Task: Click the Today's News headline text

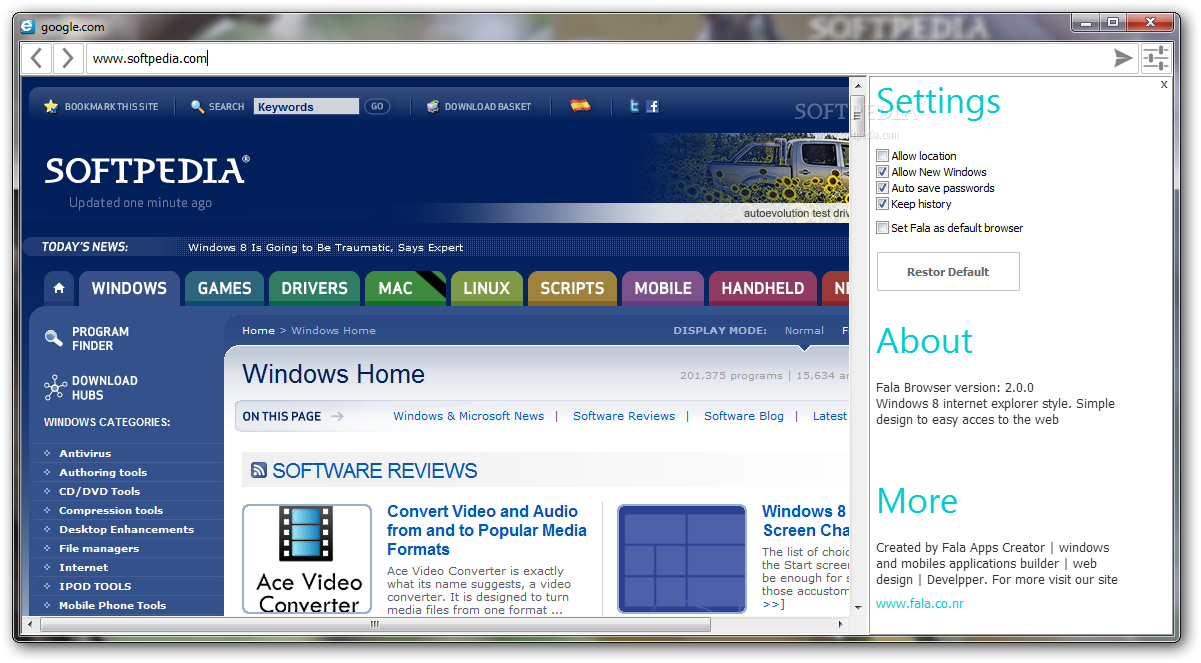Action: [325, 247]
